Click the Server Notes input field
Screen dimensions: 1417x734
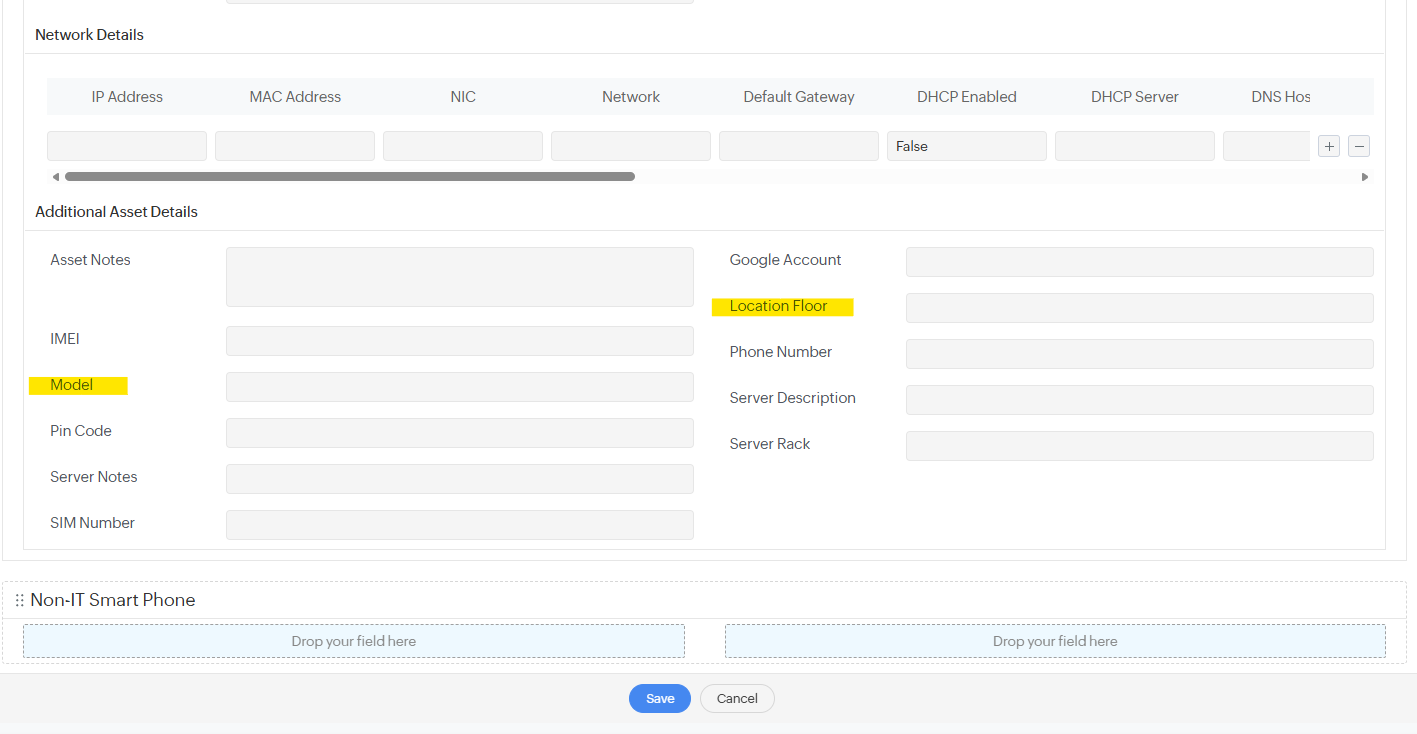(x=460, y=479)
